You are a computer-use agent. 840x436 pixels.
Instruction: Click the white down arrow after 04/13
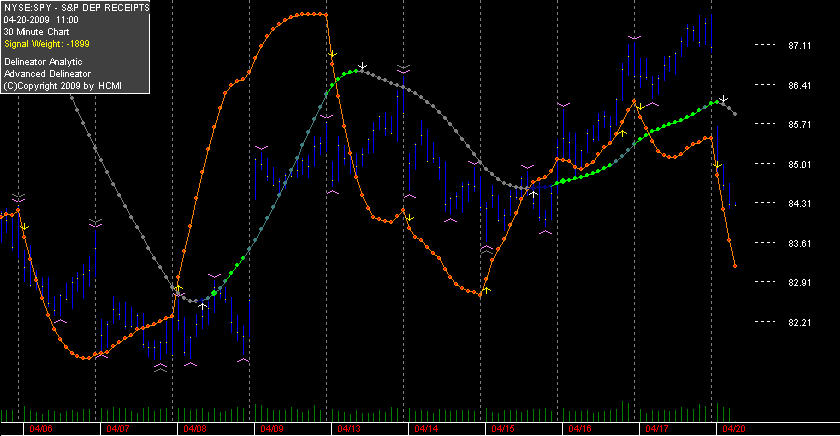pyautogui.click(x=362, y=66)
